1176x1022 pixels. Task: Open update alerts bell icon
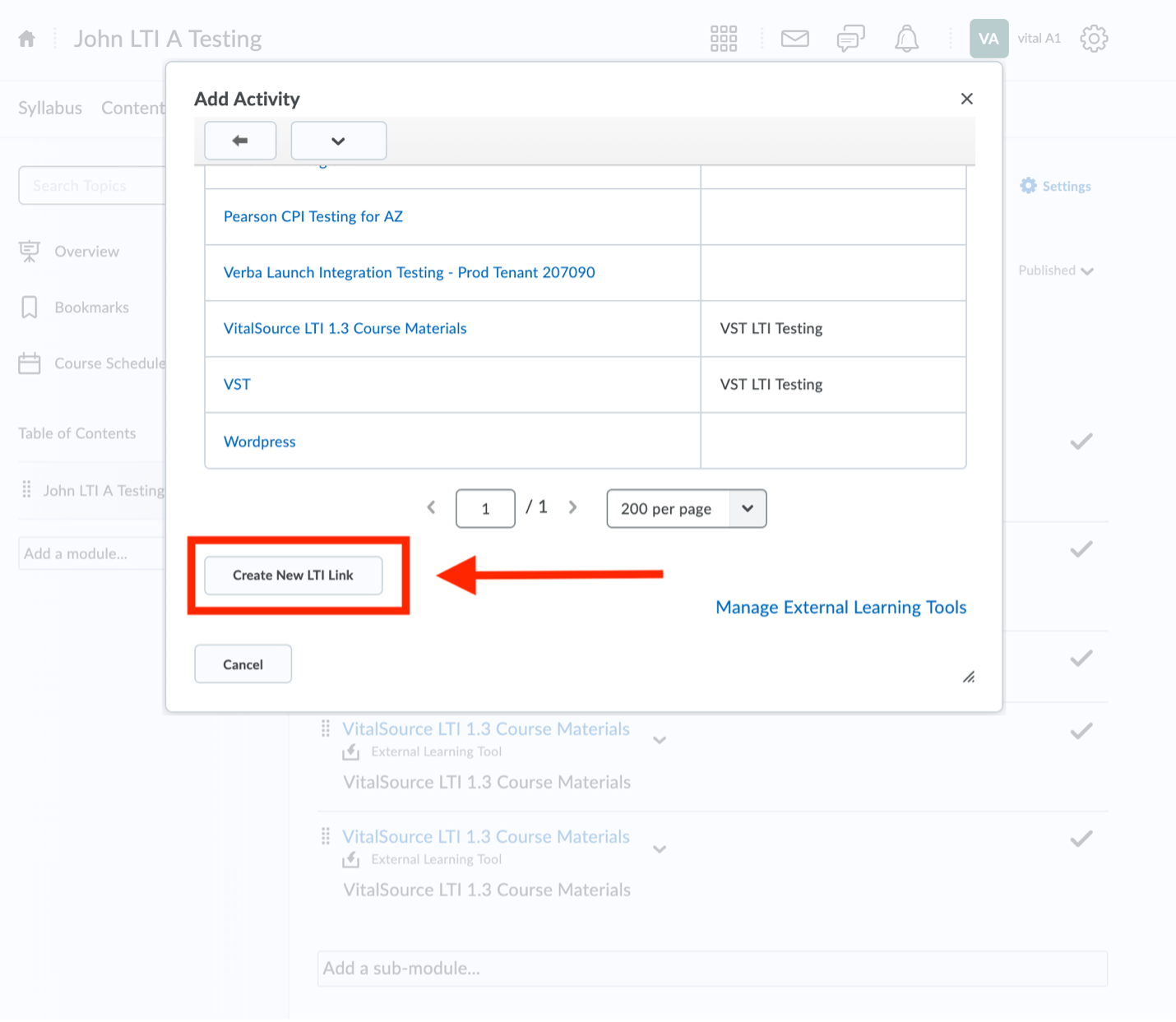point(906,39)
